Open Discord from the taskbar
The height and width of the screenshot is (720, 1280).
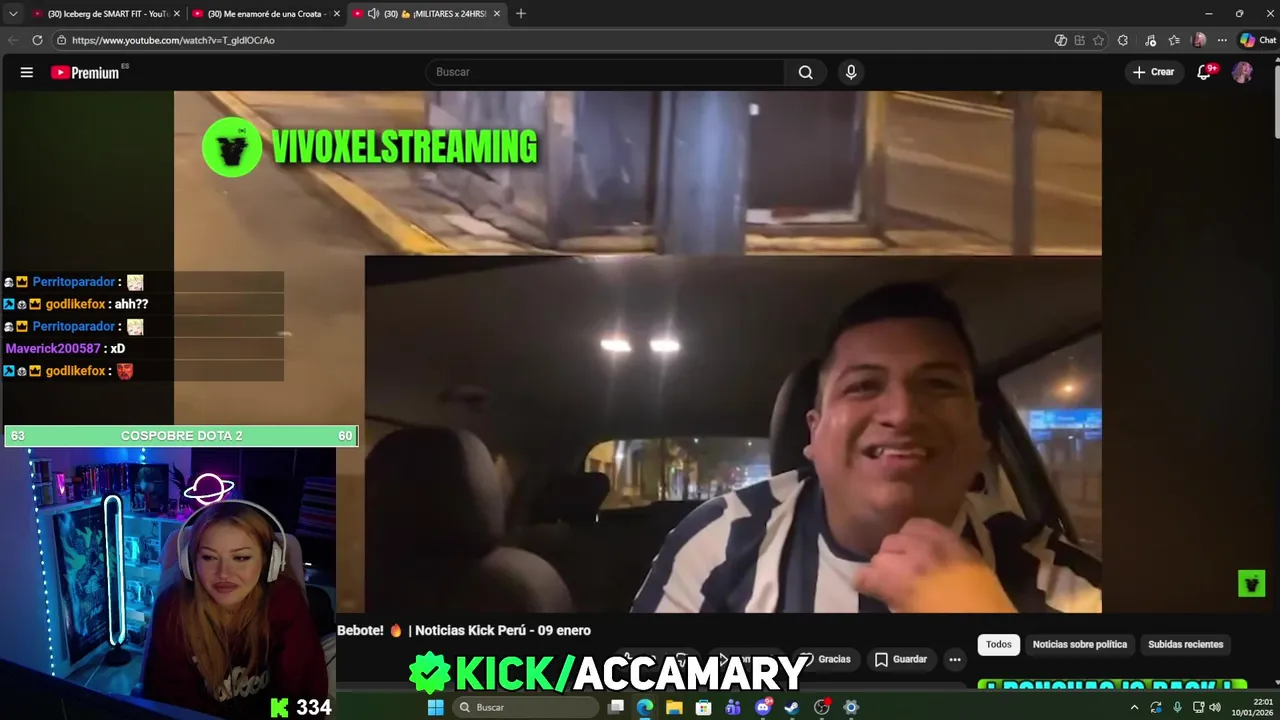(763, 707)
